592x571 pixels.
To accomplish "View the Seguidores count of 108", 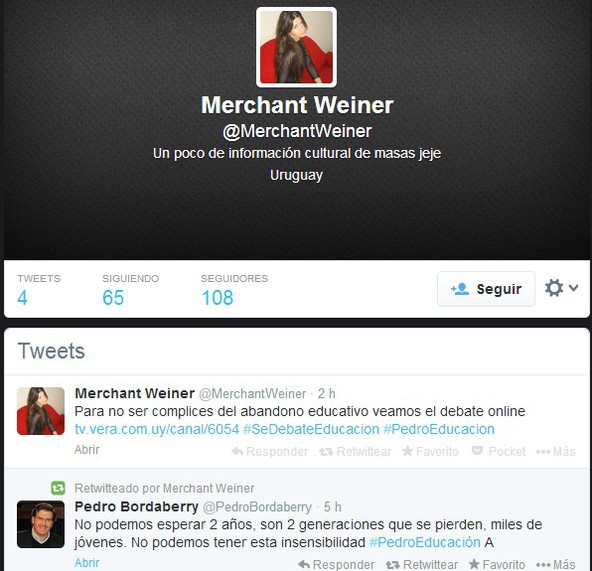I will pyautogui.click(x=234, y=290).
